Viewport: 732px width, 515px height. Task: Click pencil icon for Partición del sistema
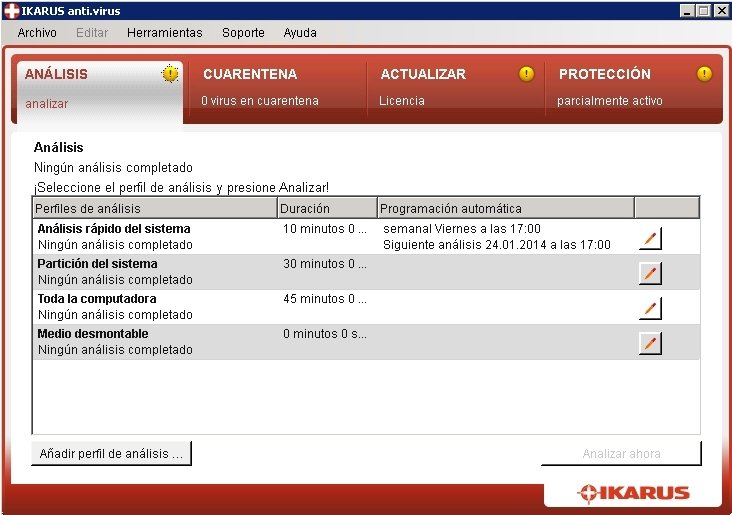tap(650, 274)
